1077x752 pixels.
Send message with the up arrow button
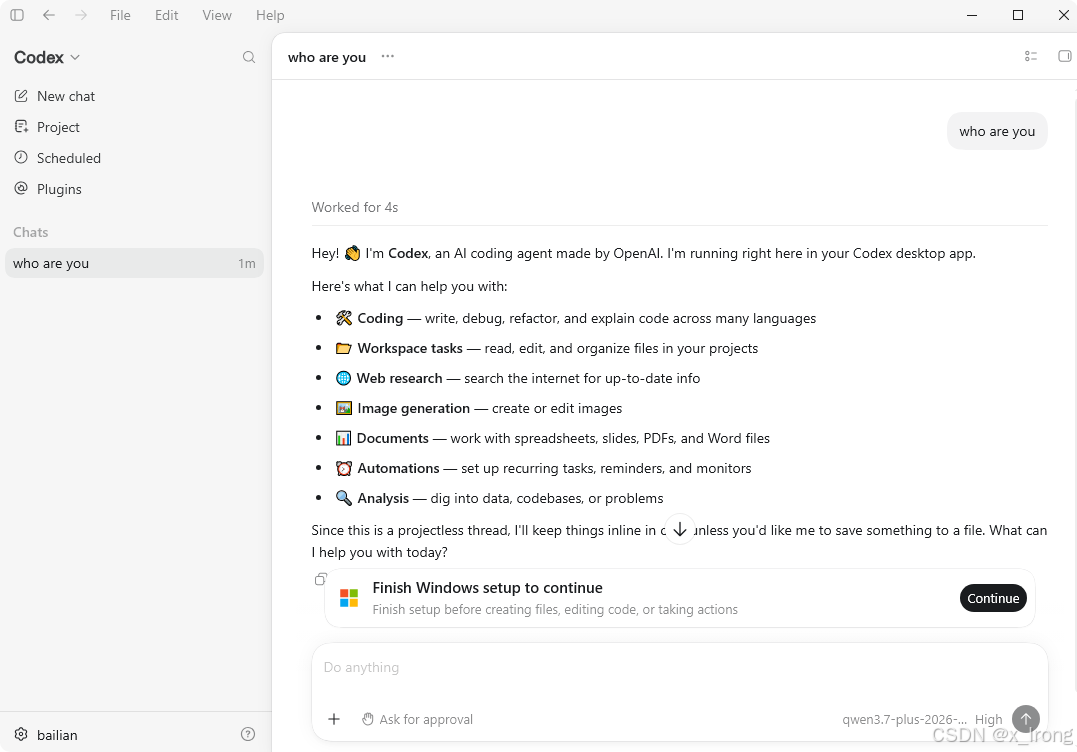[x=1025, y=719]
